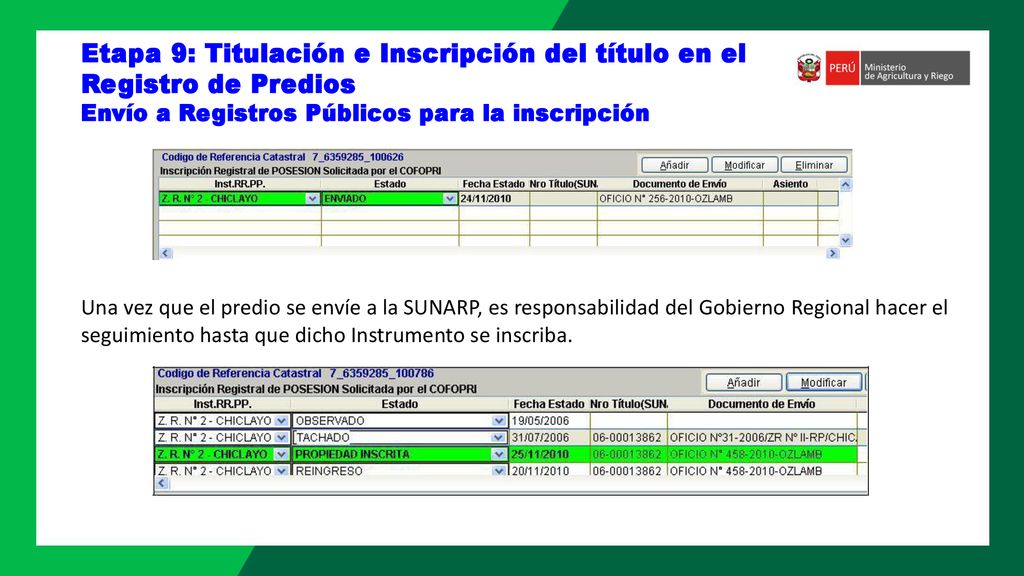
Task: Click Estado column header in upper grid
Action: pyautogui.click(x=390, y=184)
